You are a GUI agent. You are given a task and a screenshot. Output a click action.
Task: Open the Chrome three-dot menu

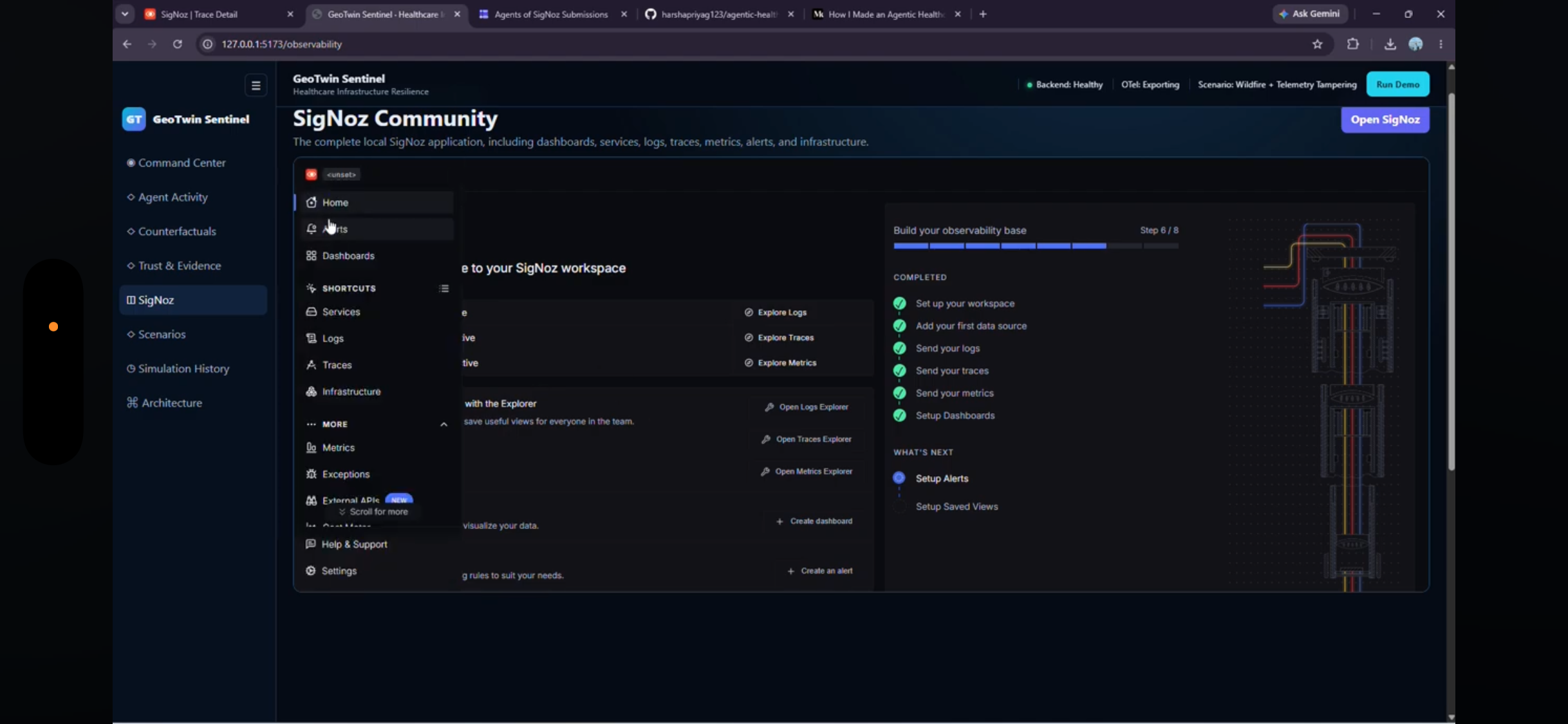tap(1441, 44)
